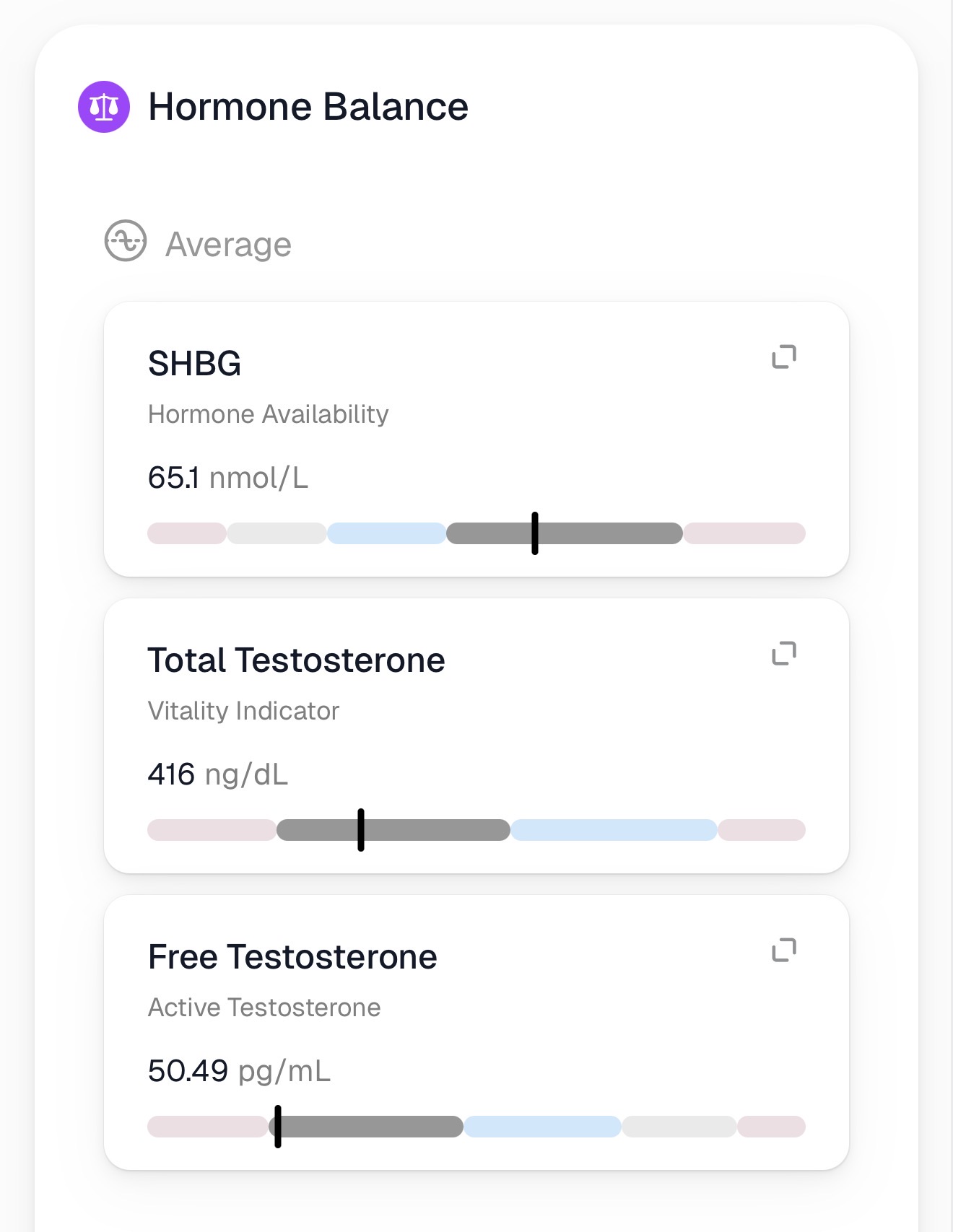Click the blue segment of SHBG bar

pyautogui.click(x=387, y=533)
